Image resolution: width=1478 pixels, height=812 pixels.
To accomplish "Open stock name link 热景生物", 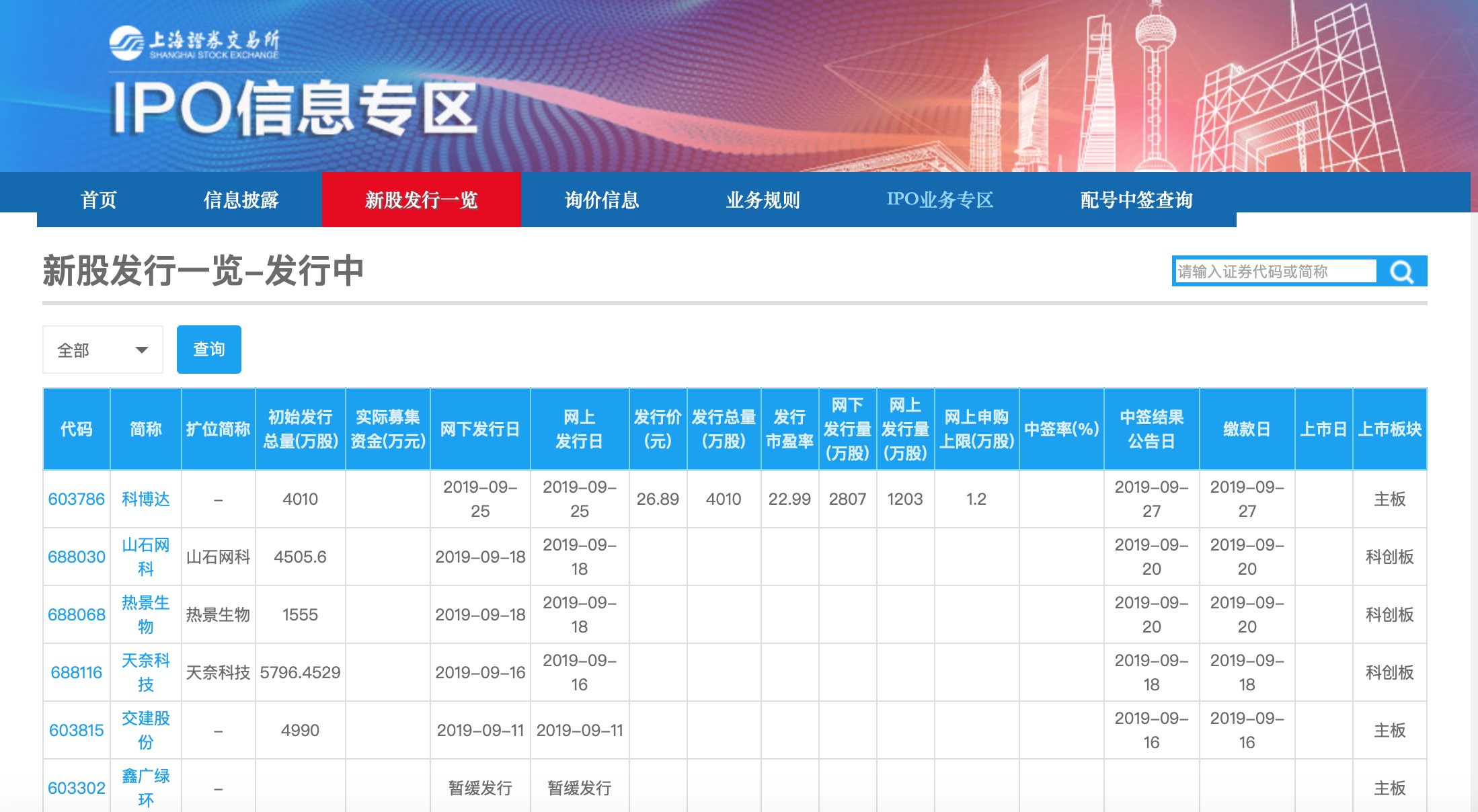I will pos(145,614).
